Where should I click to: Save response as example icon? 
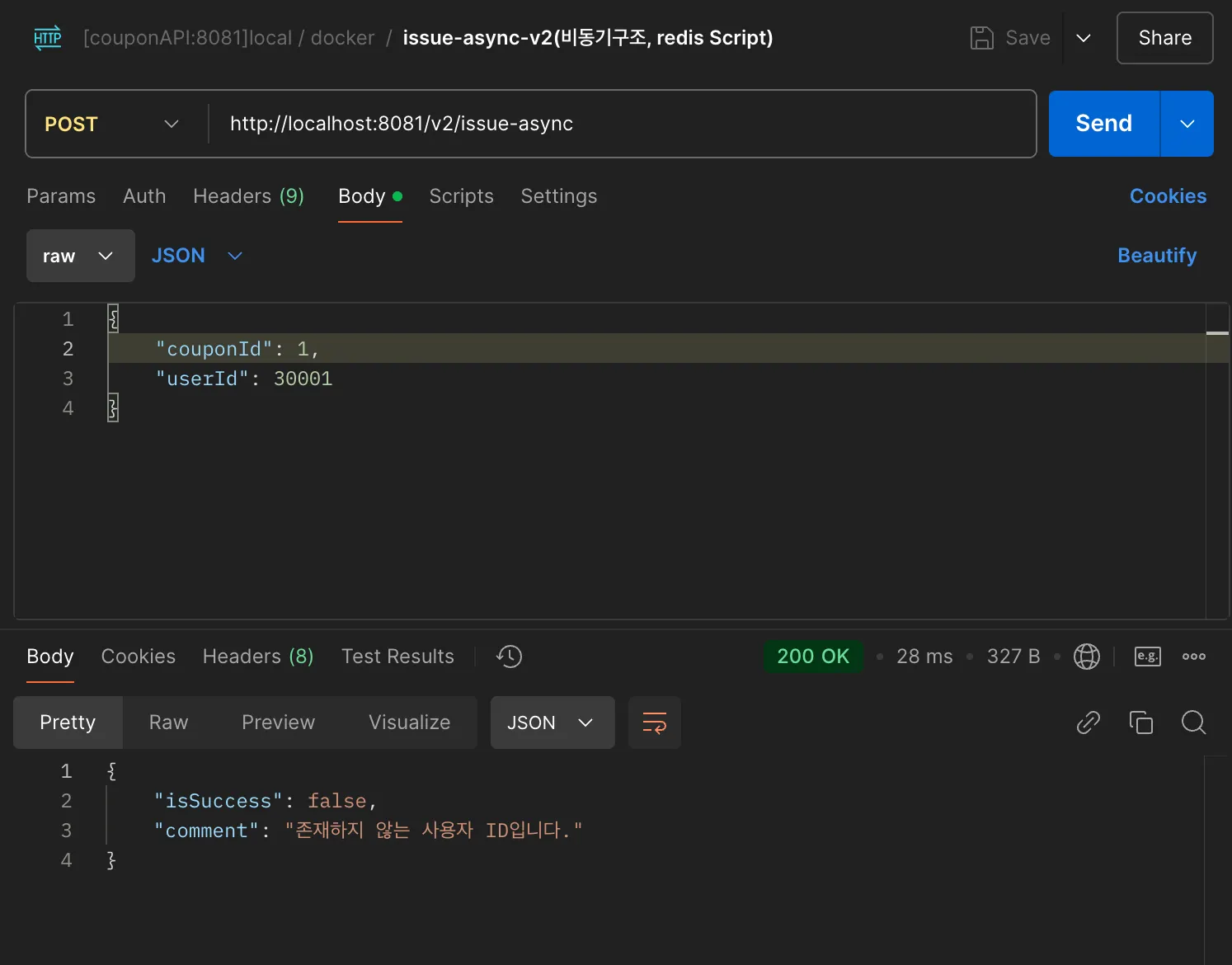[1147, 657]
